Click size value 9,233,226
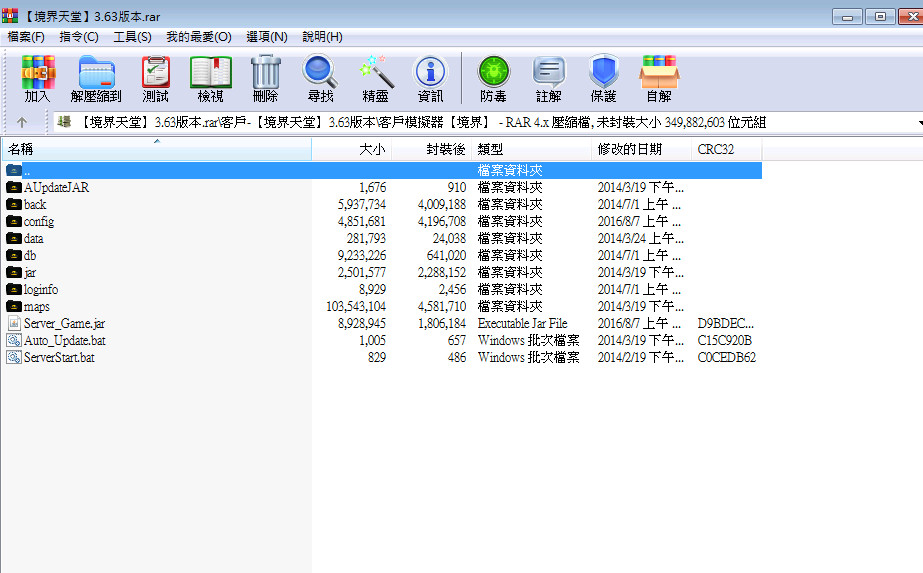This screenshot has height=573, width=923. tap(362, 256)
